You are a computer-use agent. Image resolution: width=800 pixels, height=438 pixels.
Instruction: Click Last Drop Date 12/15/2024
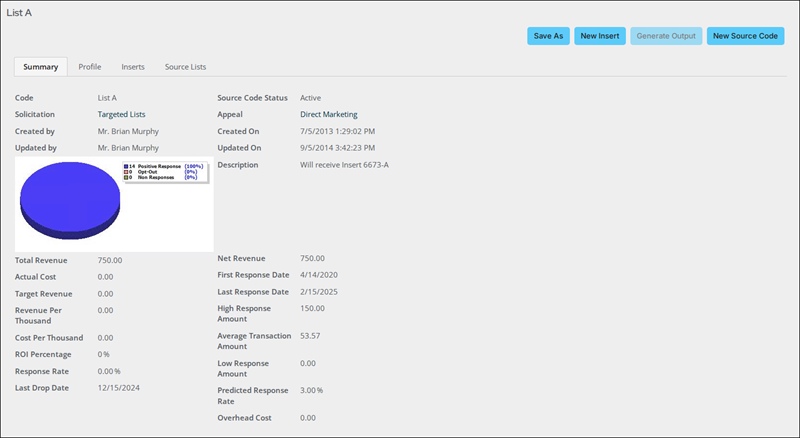pyautogui.click(x=118, y=387)
